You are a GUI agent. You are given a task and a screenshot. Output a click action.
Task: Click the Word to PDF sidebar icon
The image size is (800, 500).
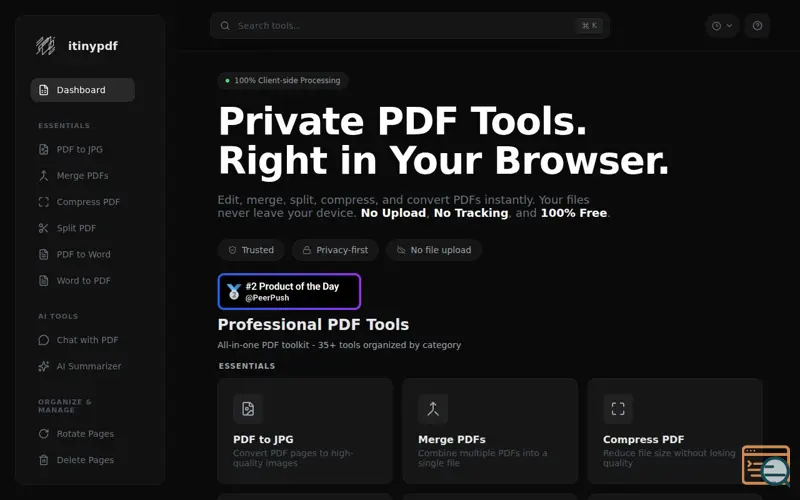coord(44,281)
